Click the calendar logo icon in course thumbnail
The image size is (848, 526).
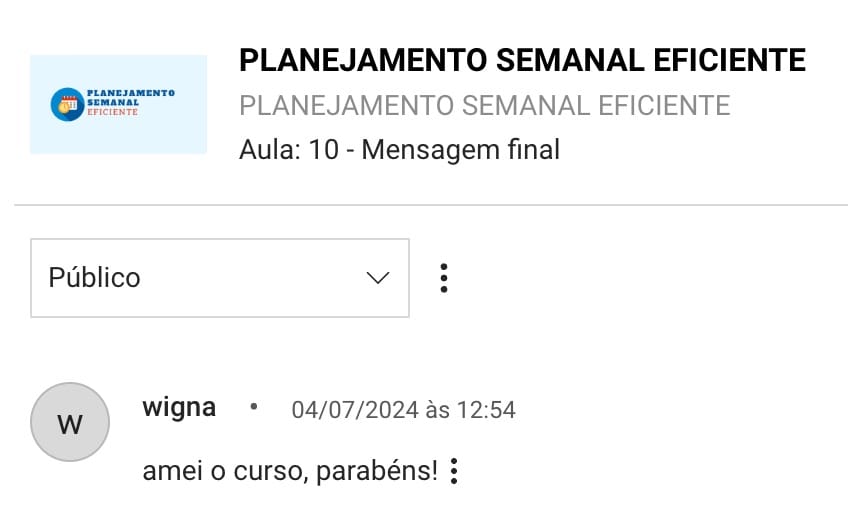(68, 104)
